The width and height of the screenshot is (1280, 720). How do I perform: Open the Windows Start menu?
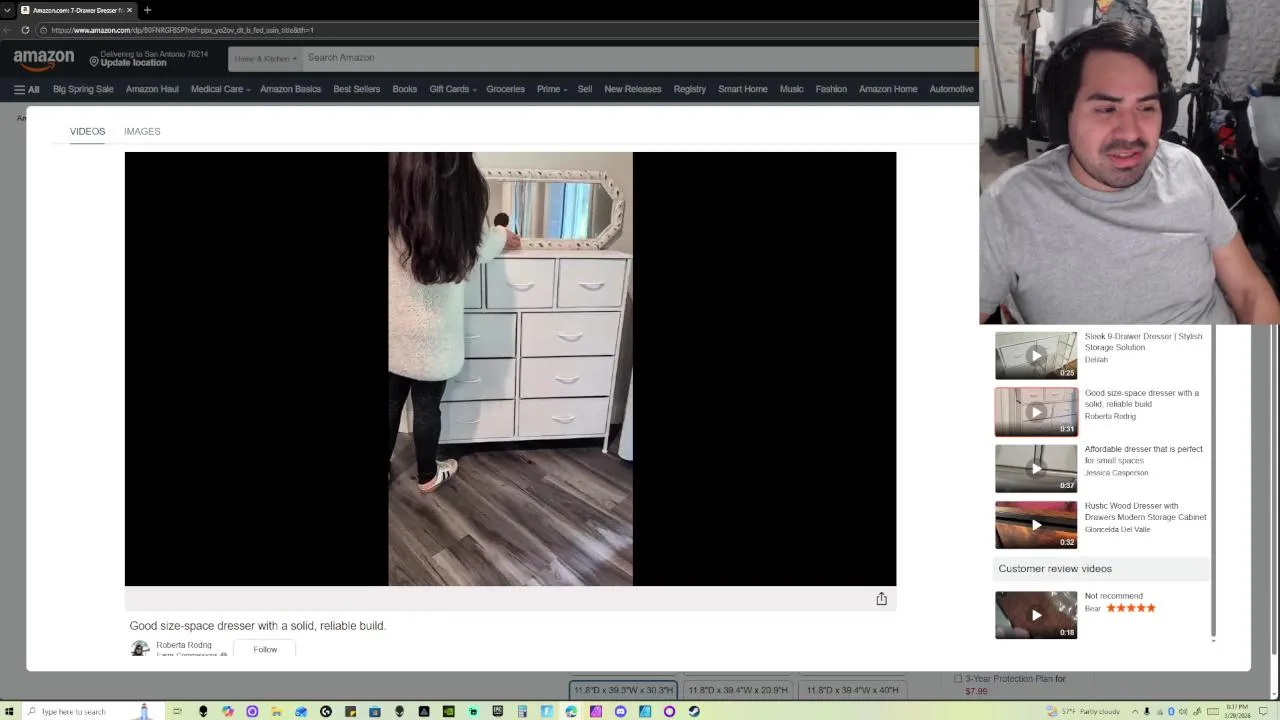pyautogui.click(x=8, y=711)
